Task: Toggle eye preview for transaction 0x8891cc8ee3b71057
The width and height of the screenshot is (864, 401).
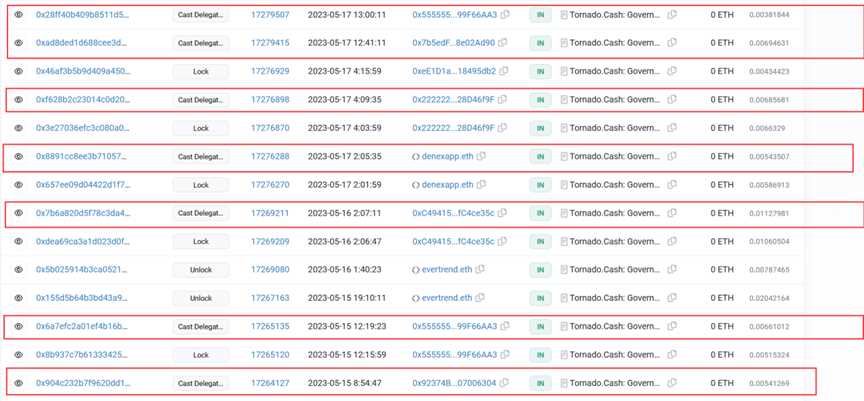Action: [x=18, y=157]
